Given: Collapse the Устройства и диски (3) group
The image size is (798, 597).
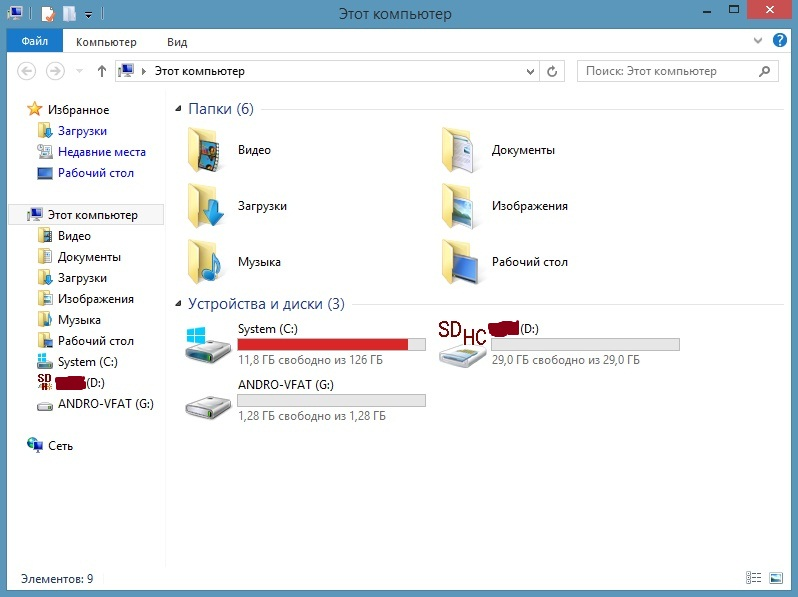Looking at the screenshot, I should [179, 304].
